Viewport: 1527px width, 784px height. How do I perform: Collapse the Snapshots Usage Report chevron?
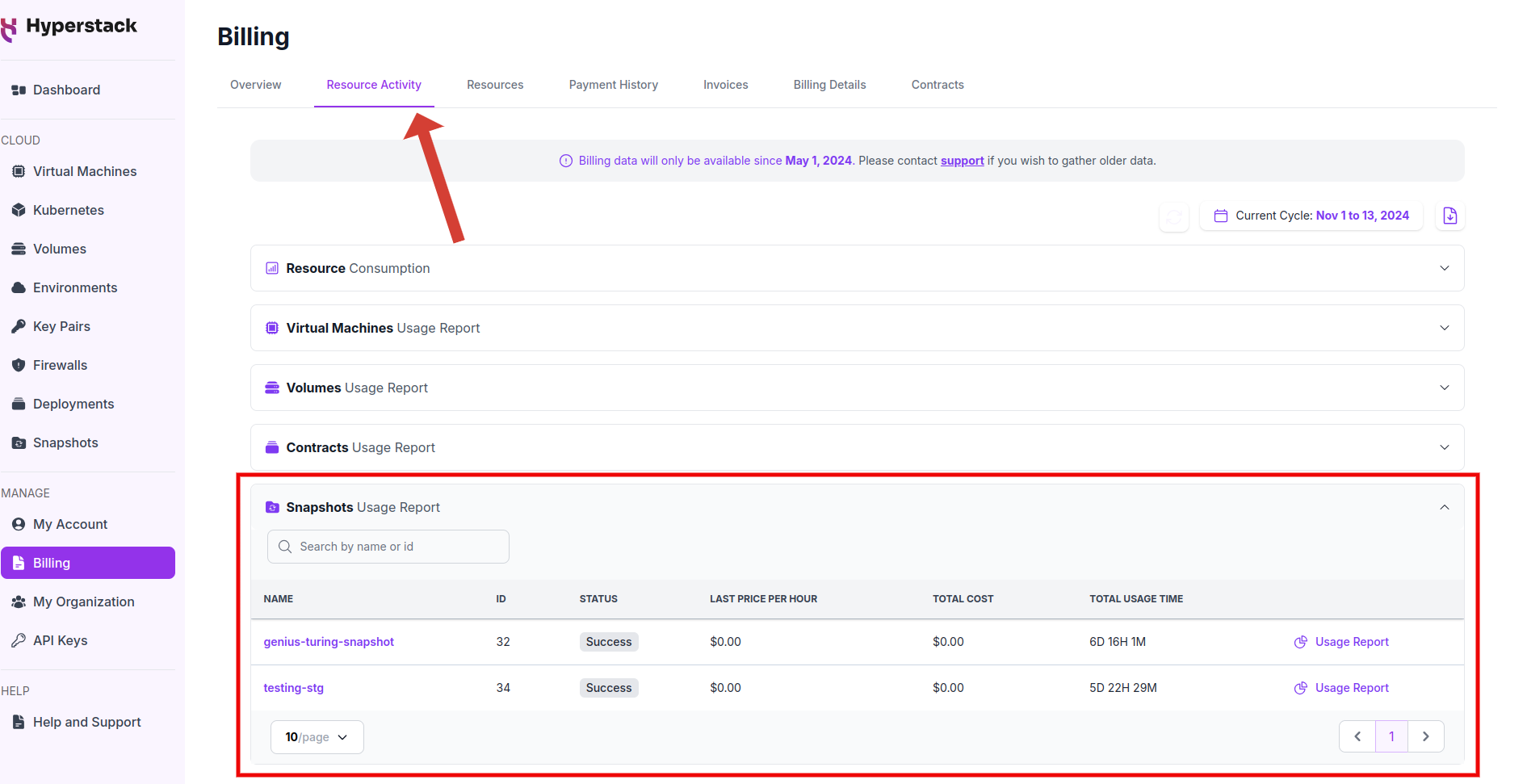click(1445, 507)
